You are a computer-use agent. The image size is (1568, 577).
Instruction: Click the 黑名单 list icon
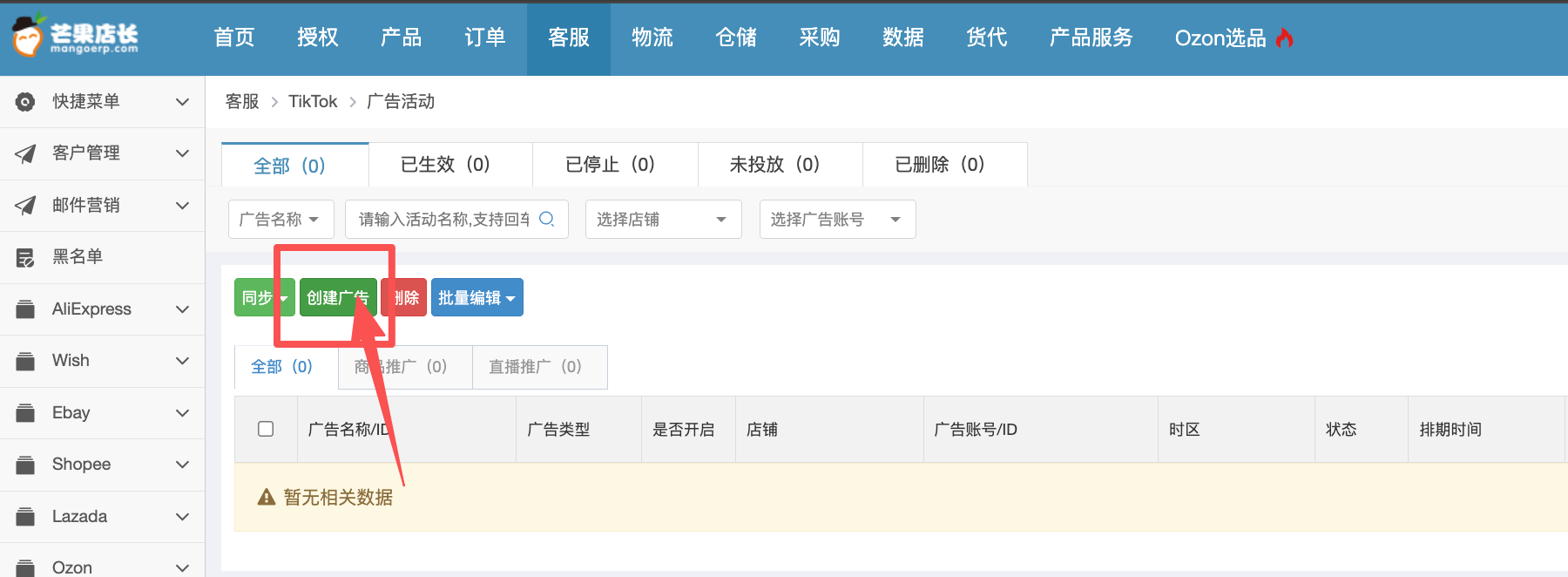[25, 257]
